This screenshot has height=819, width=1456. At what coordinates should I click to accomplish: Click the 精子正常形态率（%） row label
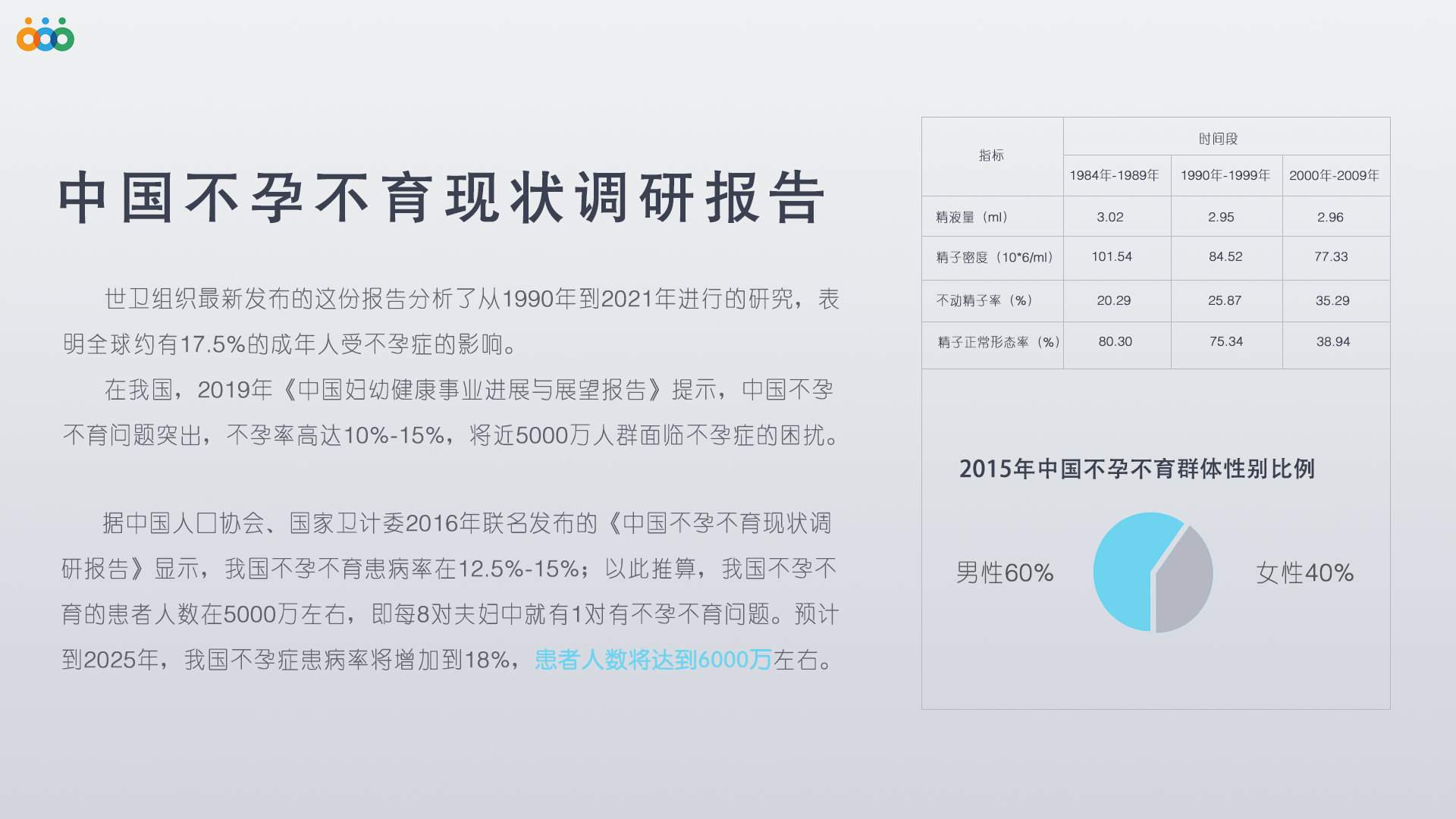tap(1000, 342)
